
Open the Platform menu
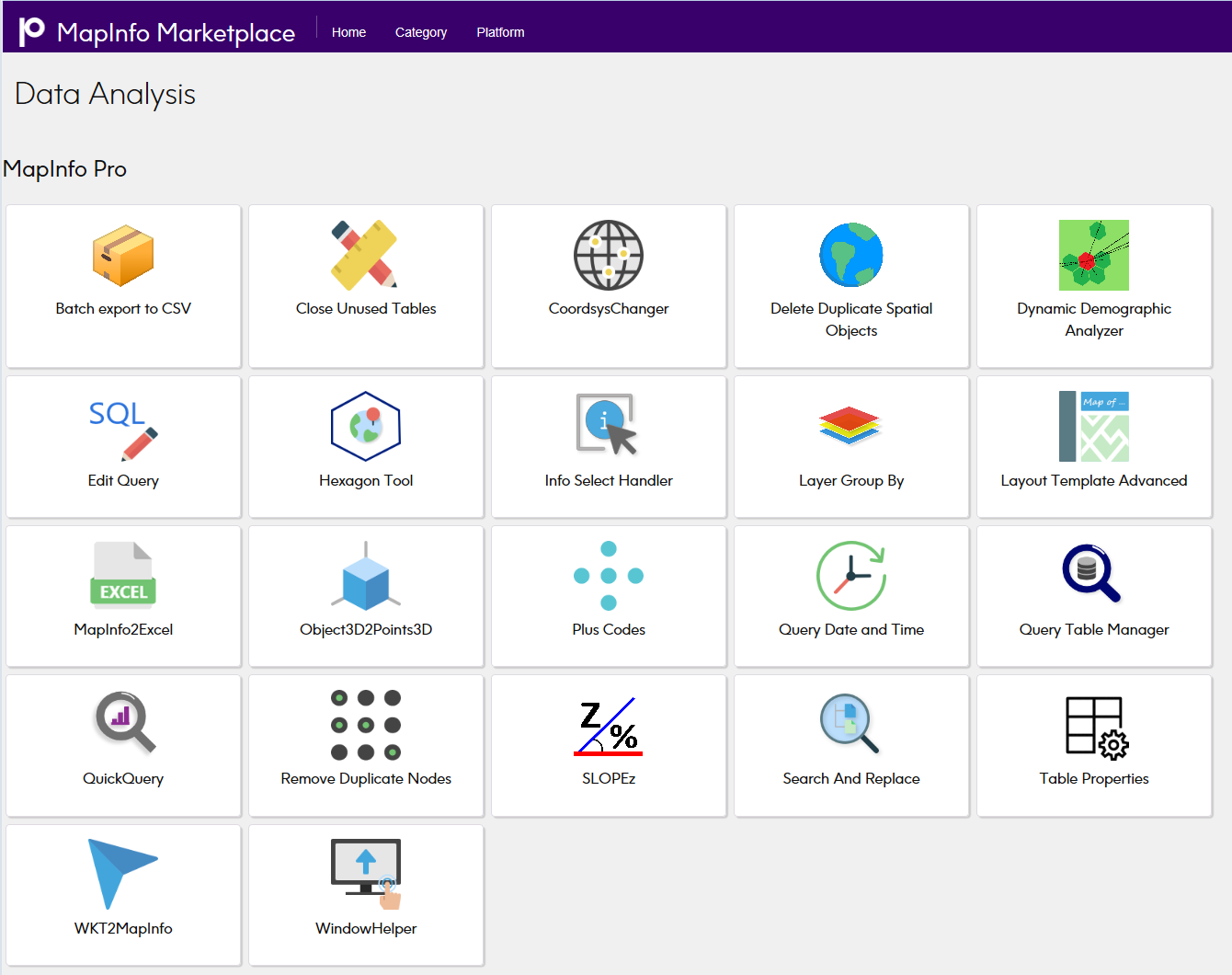500,32
